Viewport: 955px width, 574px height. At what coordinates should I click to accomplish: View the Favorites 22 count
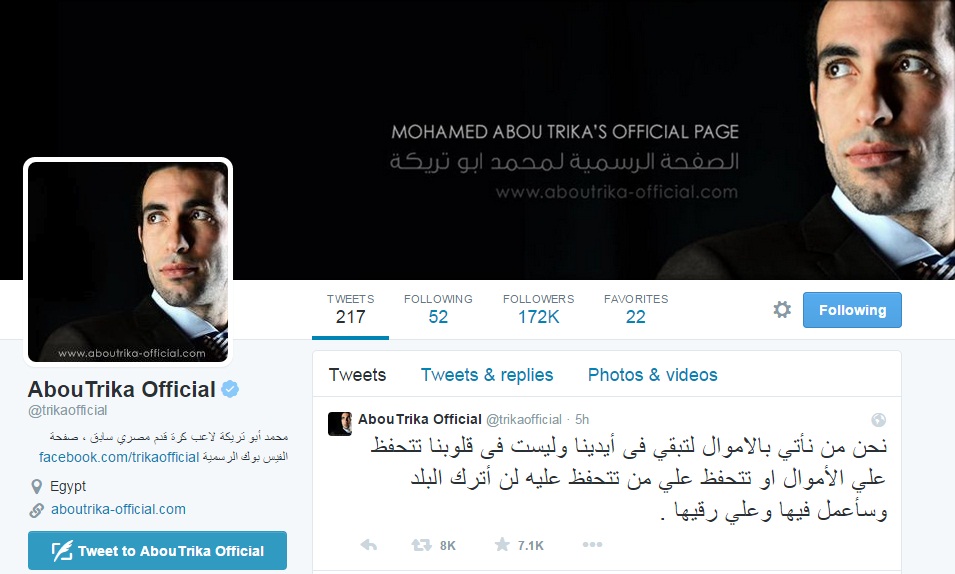pos(636,309)
